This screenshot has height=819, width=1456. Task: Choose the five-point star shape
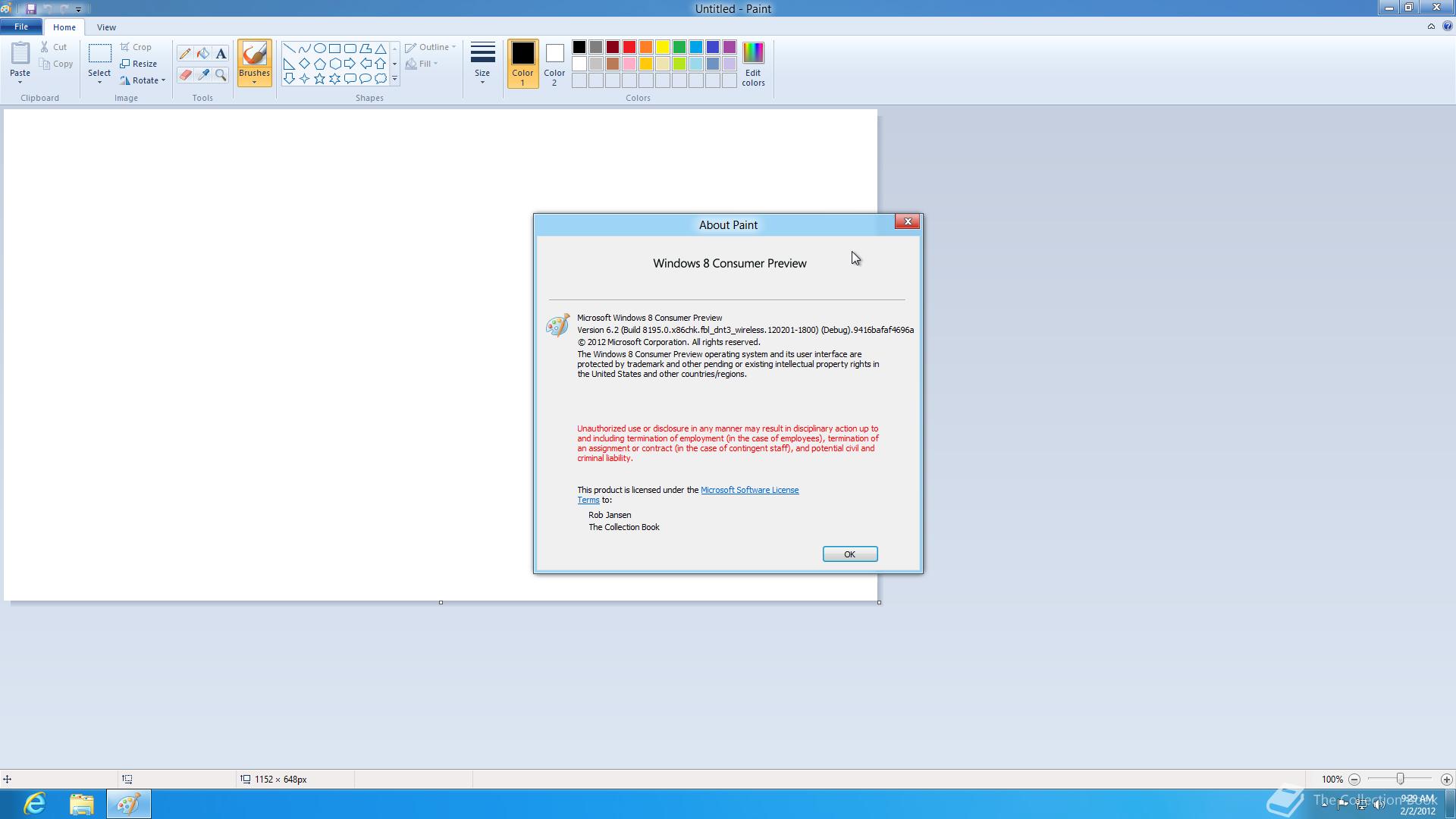[319, 79]
